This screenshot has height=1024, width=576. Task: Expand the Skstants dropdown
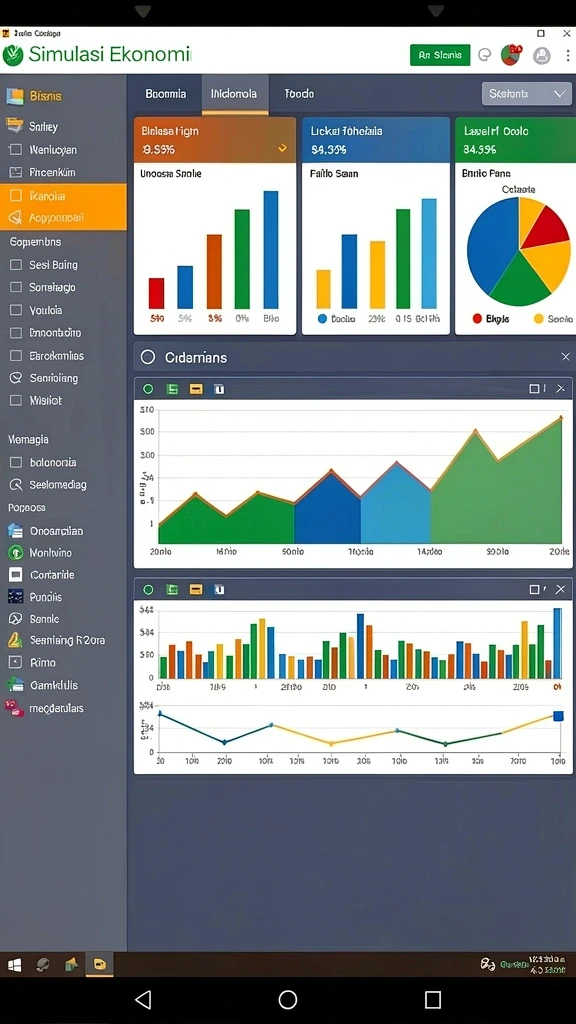[526, 93]
